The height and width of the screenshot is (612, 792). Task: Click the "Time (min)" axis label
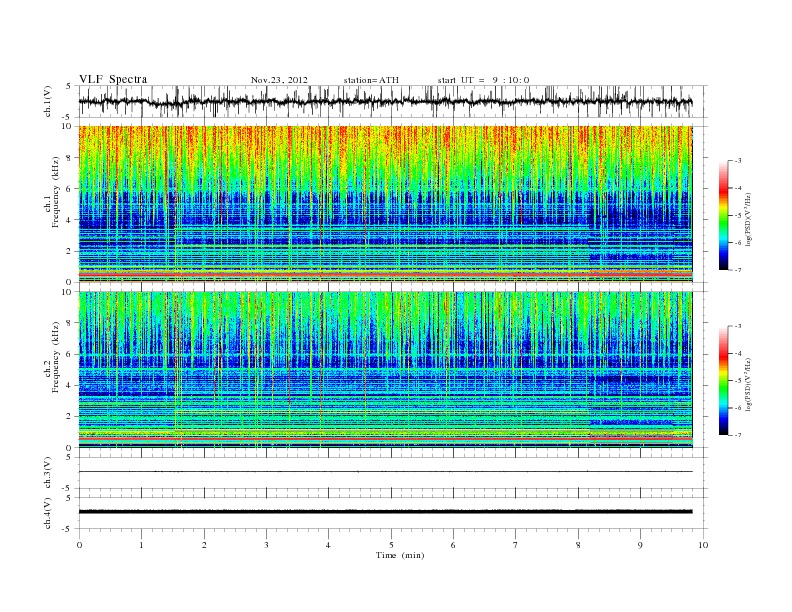[400, 555]
